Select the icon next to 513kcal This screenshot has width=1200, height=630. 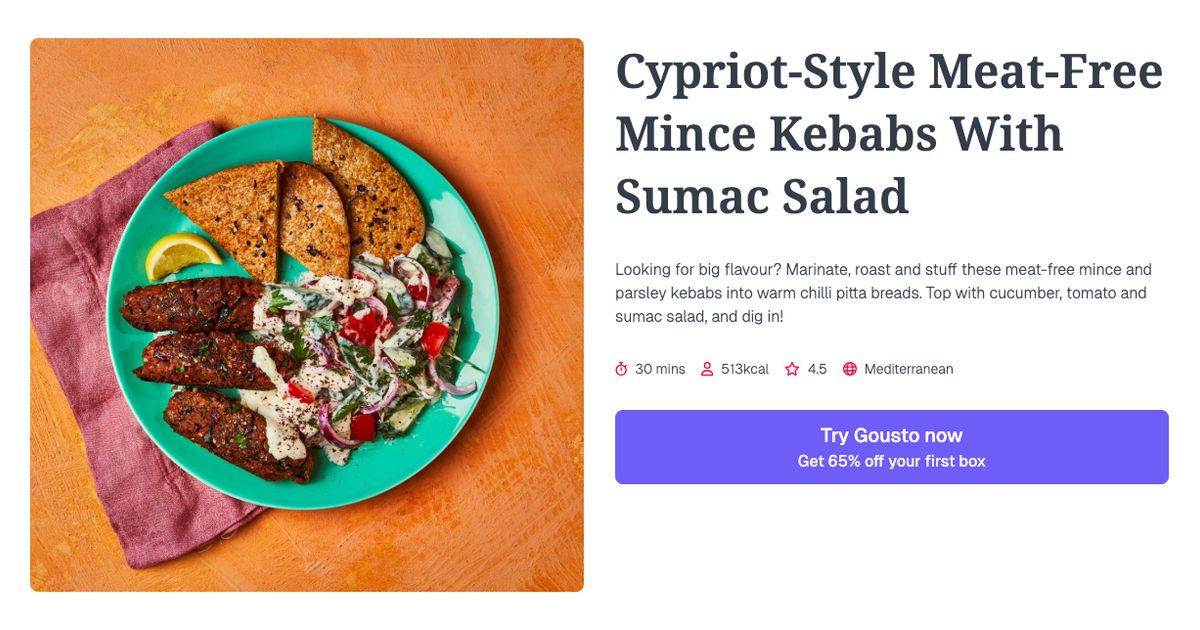(707, 368)
